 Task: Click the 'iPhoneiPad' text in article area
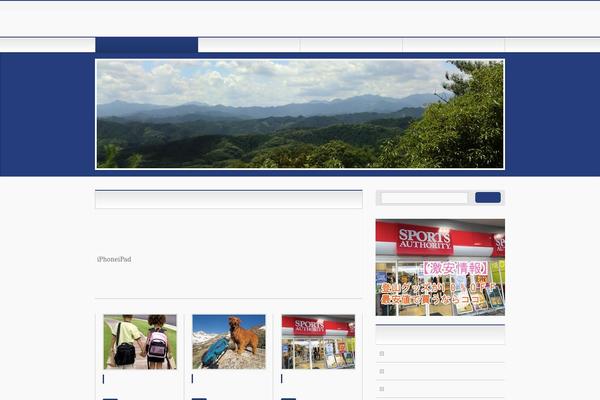tap(114, 259)
